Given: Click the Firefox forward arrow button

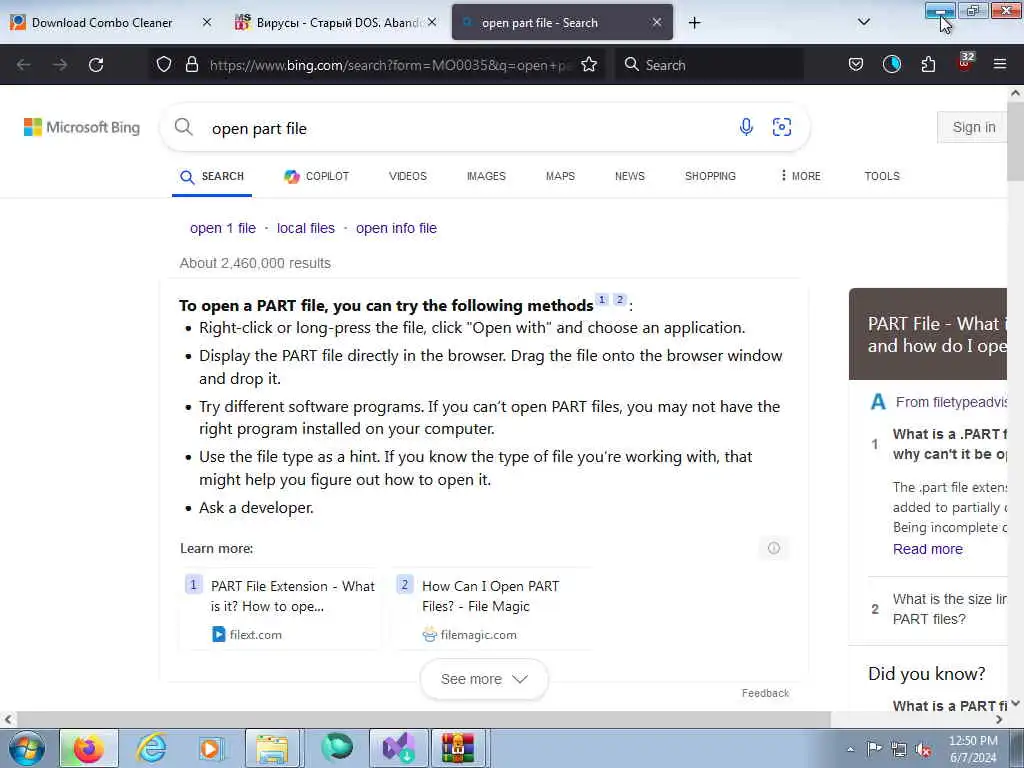Looking at the screenshot, I should tap(60, 65).
